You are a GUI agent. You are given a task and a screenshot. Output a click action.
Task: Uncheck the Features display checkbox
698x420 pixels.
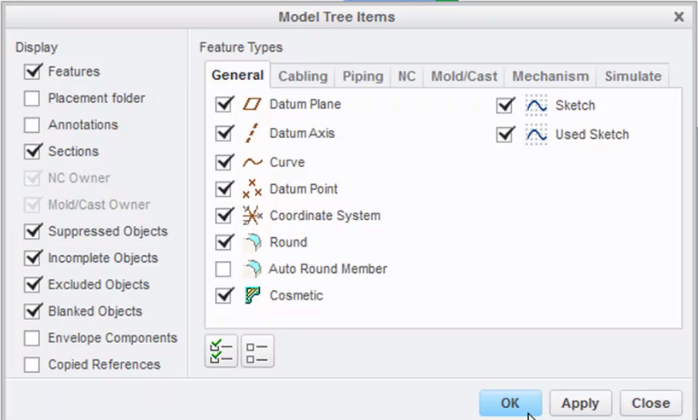(32, 72)
